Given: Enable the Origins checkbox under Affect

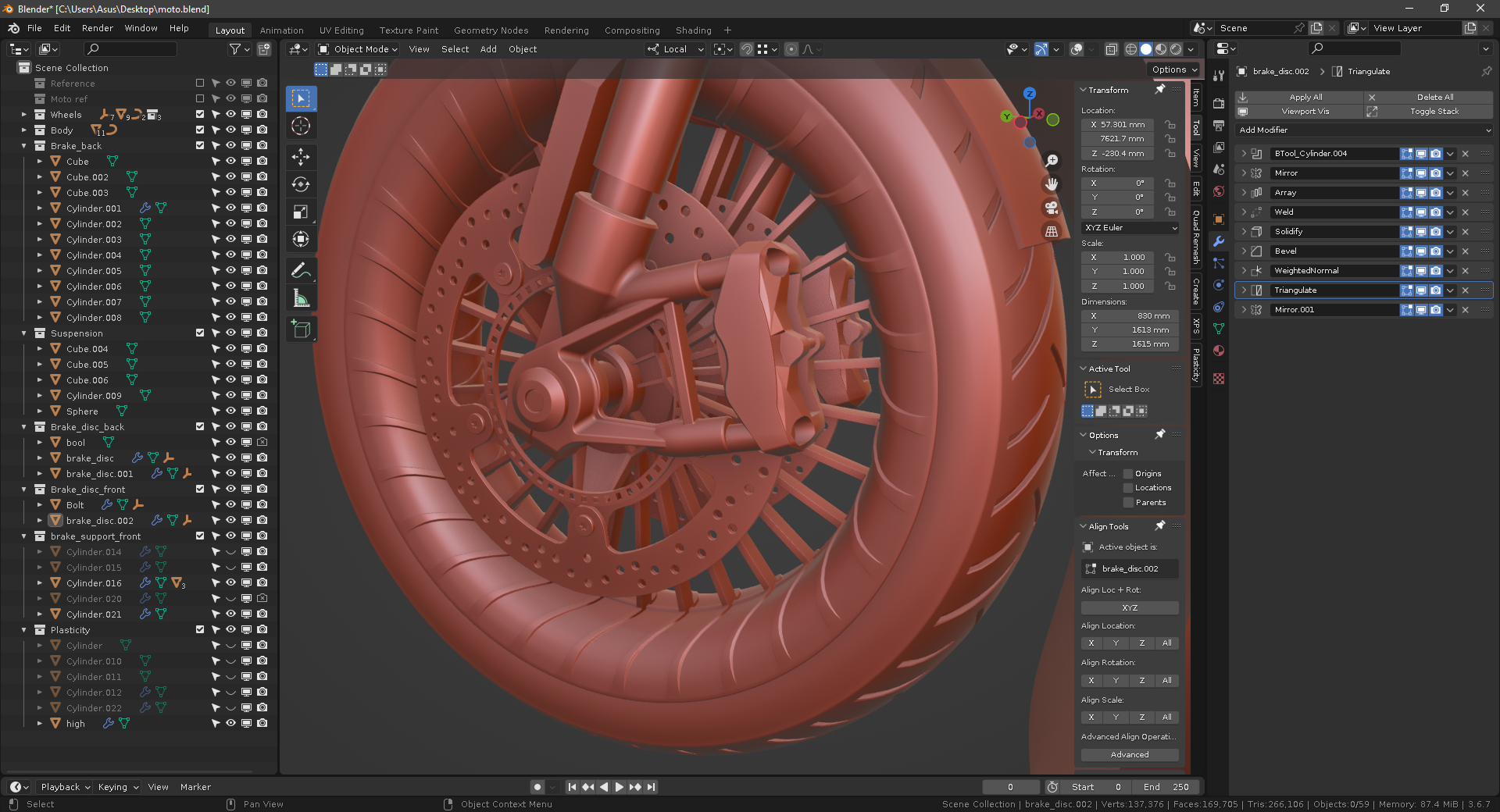Looking at the screenshot, I should point(1128,474).
